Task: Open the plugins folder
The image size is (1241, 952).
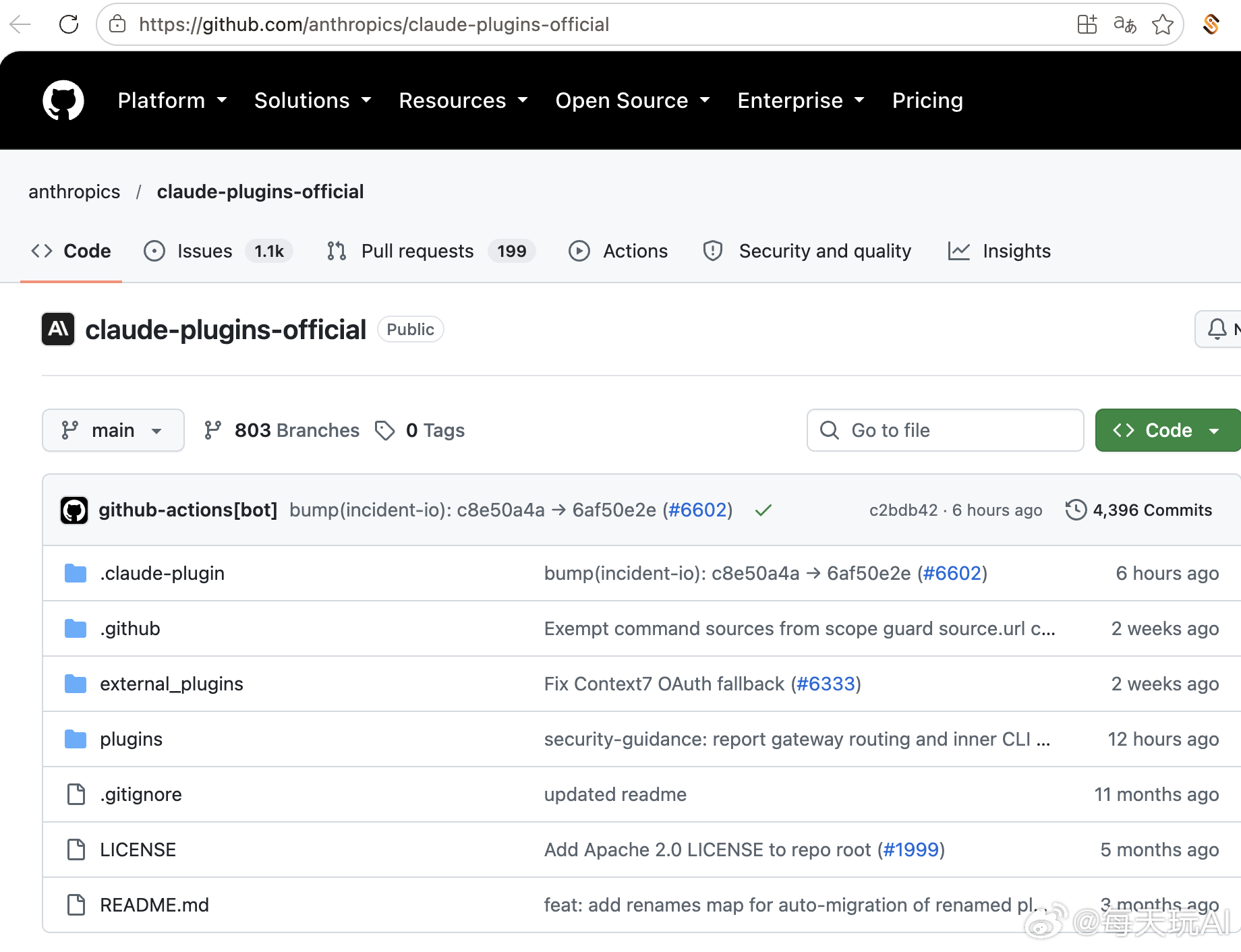Action: pos(131,739)
